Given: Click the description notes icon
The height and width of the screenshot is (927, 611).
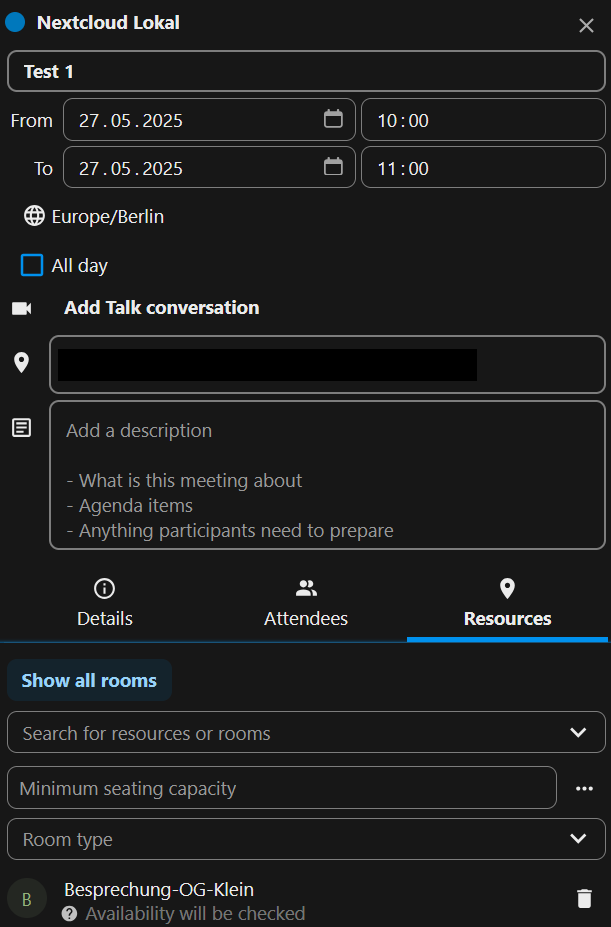Looking at the screenshot, I should click(22, 427).
